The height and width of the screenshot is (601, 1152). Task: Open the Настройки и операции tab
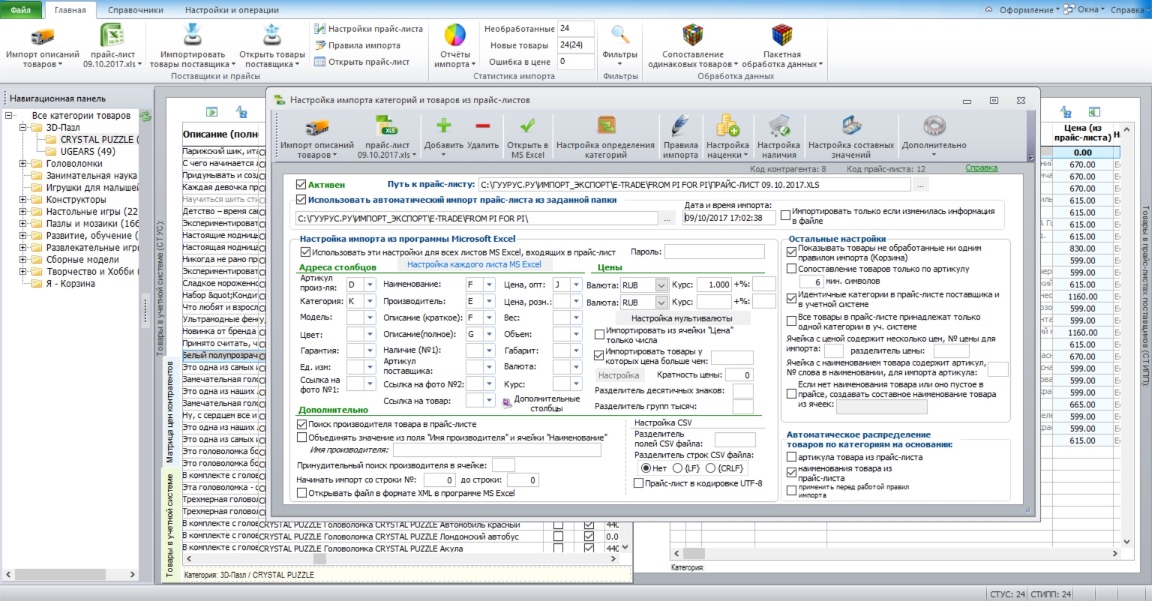pos(231,10)
